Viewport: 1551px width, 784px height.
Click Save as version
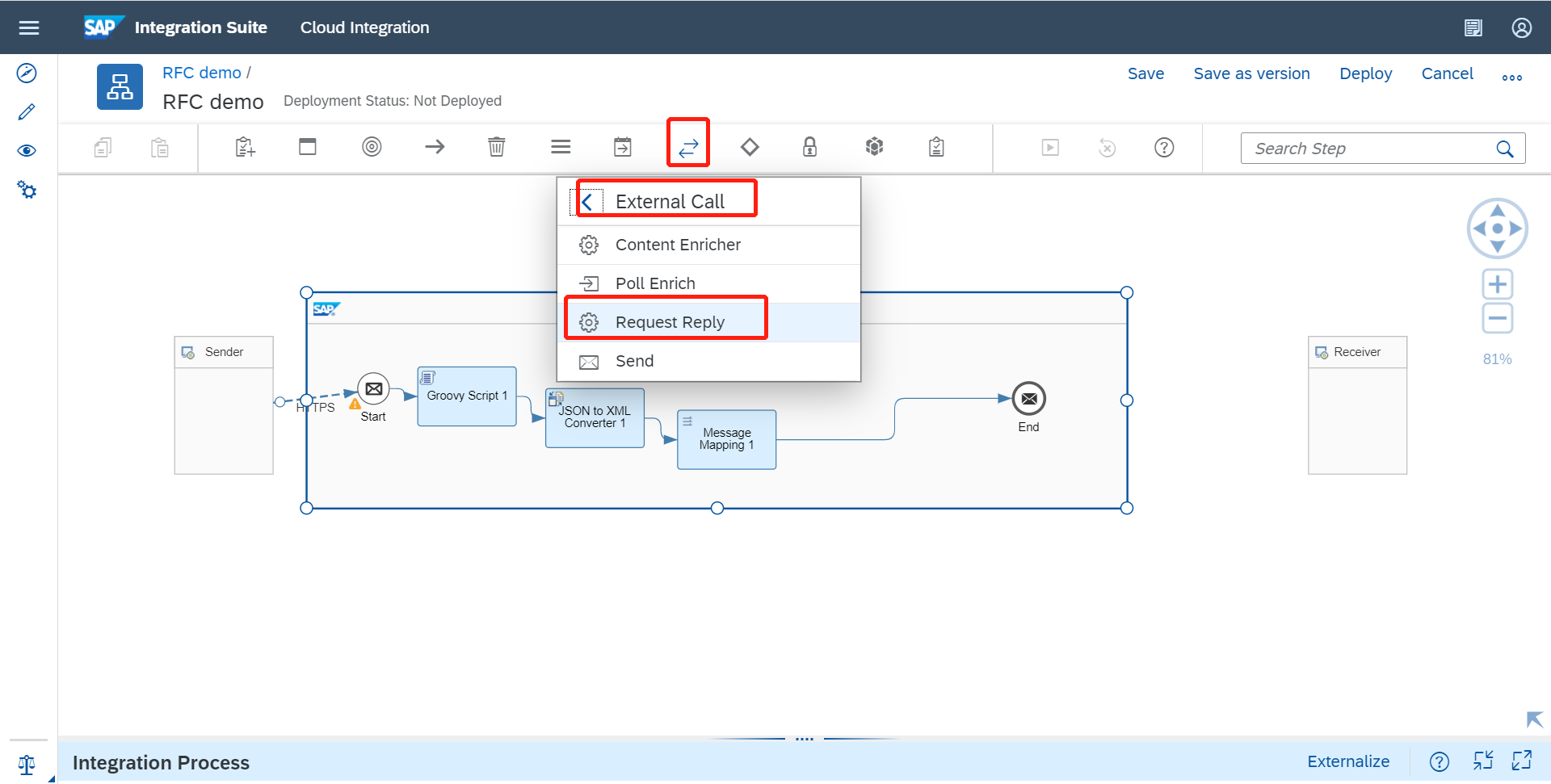[x=1251, y=73]
